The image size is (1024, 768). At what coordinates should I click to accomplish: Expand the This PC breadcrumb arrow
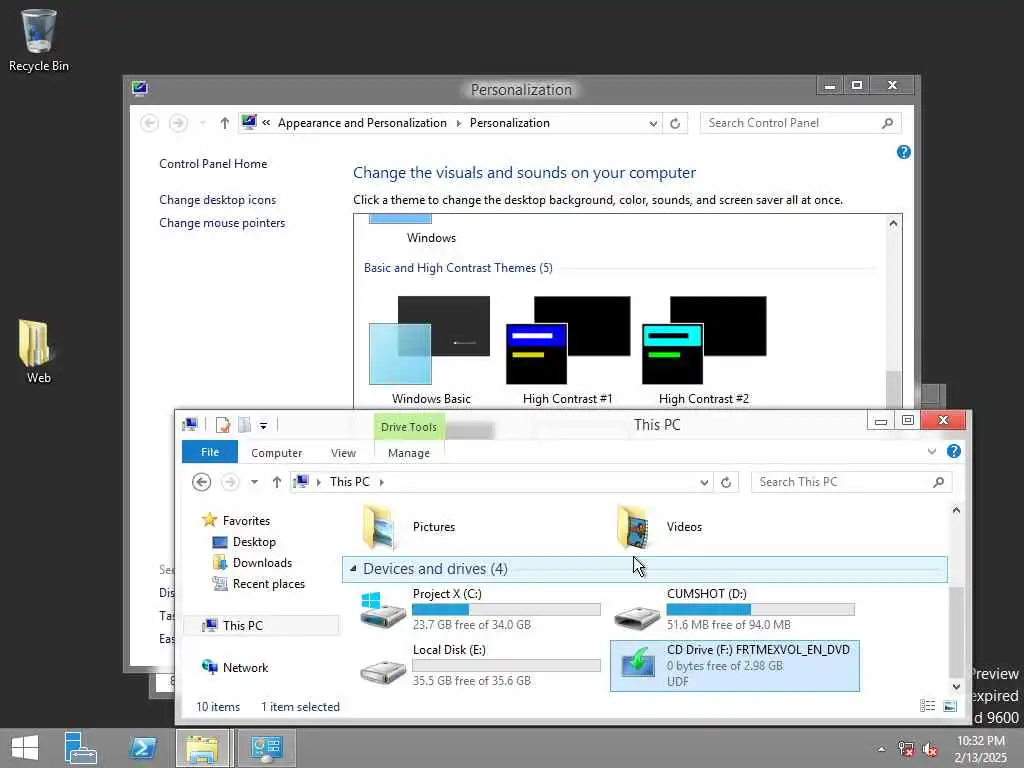point(382,482)
